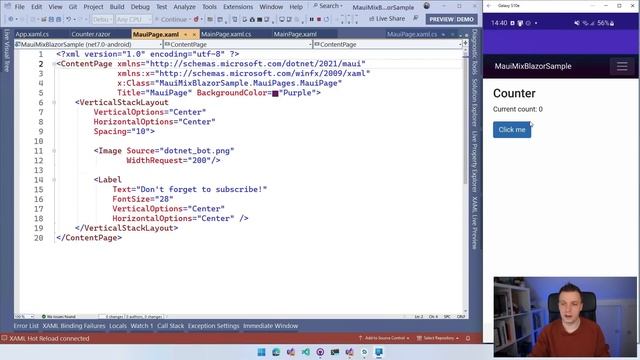Click the PREVIEW DEMO button
Image resolution: width=640 pixels, height=360 pixels.
pos(451,19)
